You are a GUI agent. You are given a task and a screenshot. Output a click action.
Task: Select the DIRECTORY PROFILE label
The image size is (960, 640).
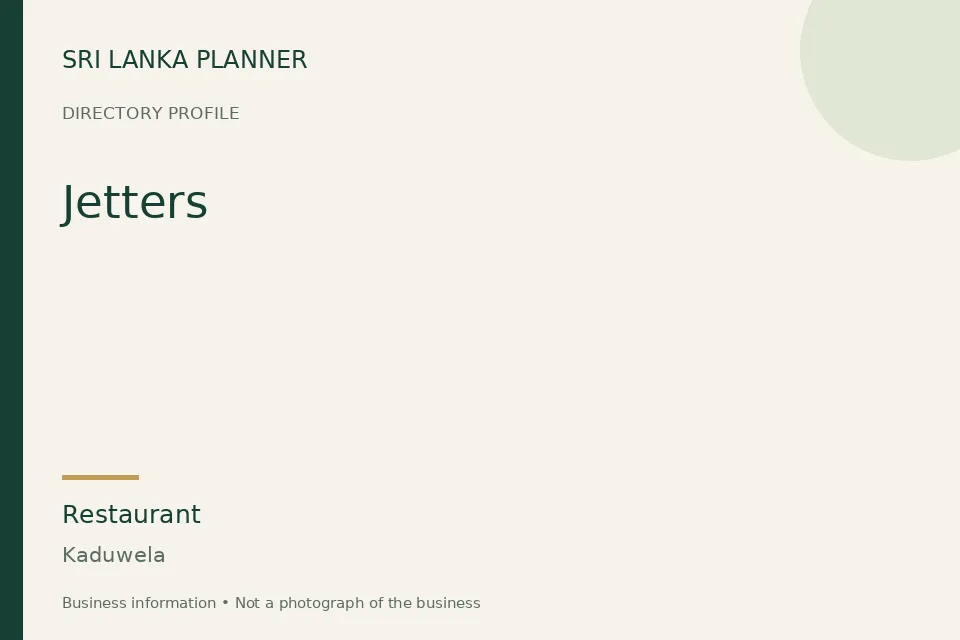click(151, 113)
